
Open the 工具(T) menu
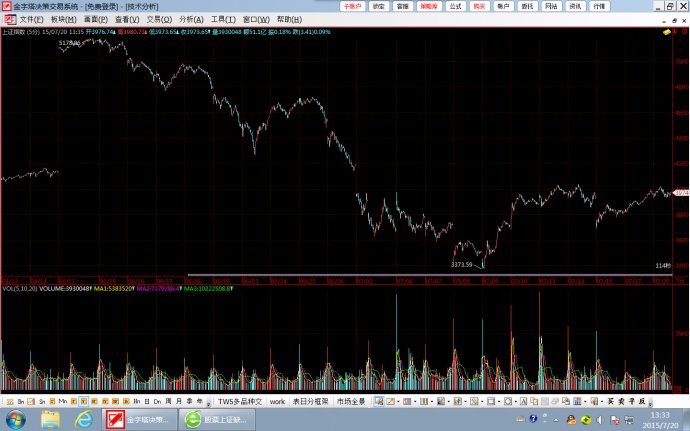(223, 19)
